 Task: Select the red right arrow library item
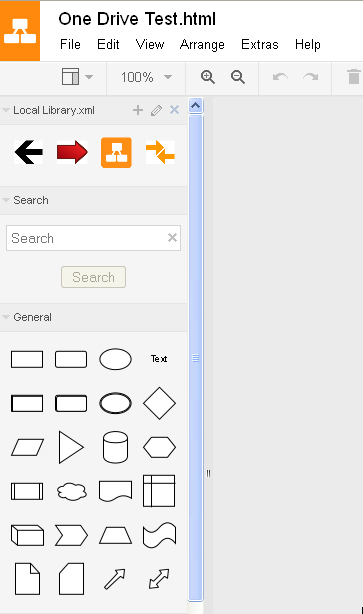click(72, 152)
